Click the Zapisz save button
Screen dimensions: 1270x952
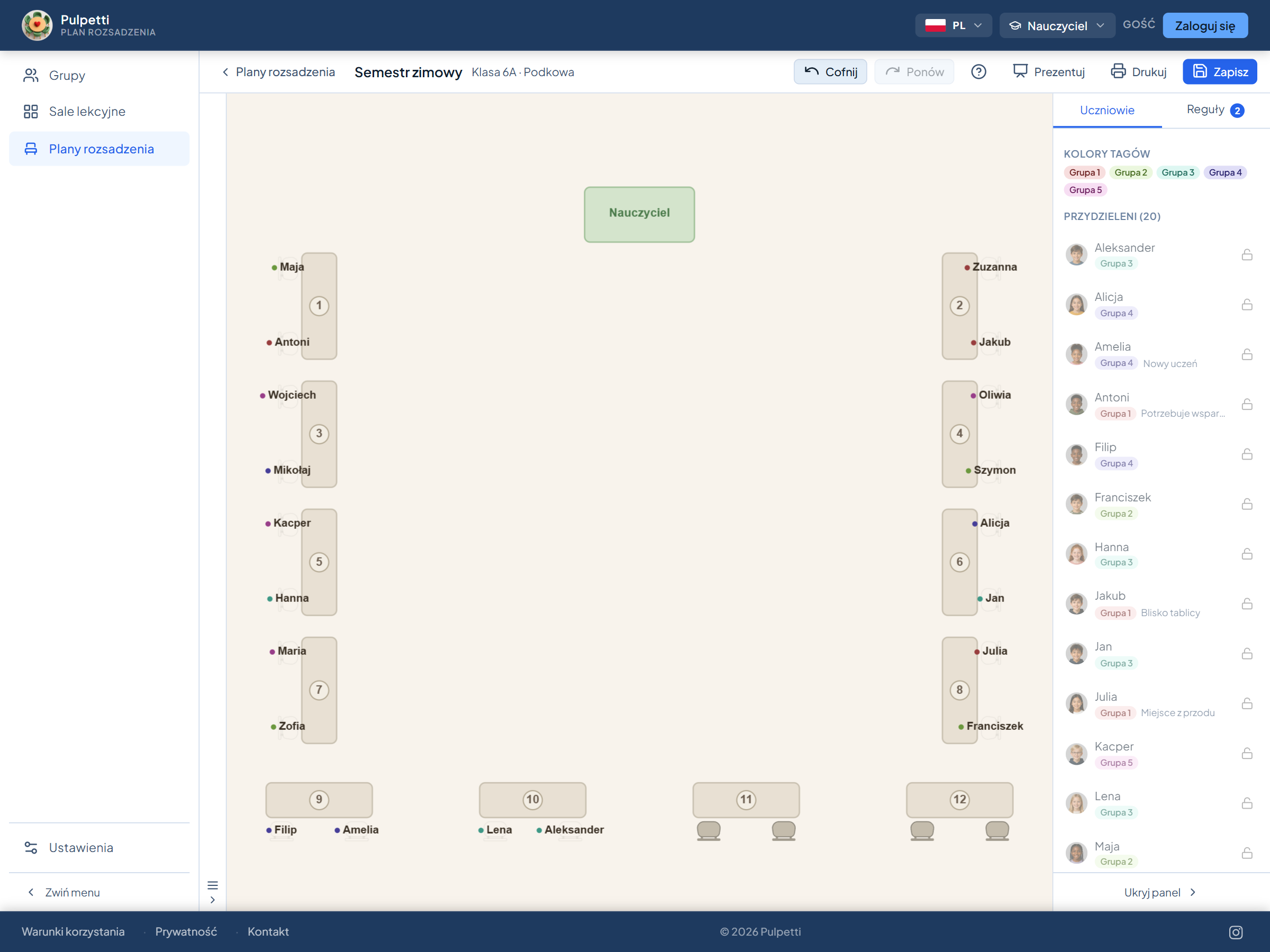[x=1220, y=72]
